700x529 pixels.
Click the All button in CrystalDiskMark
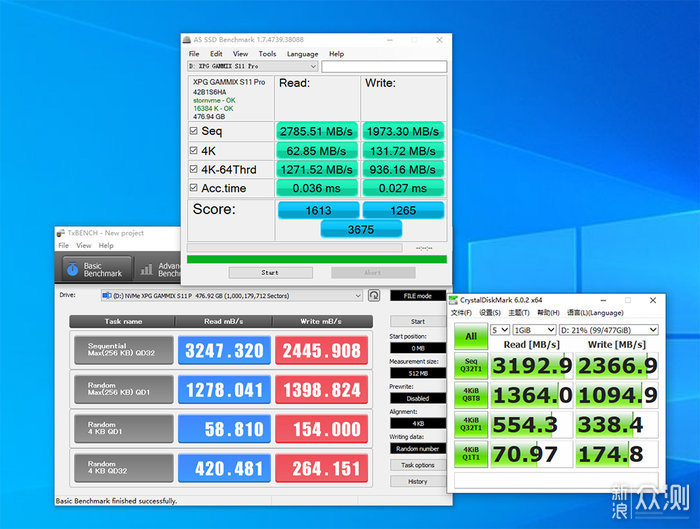tap(471, 336)
